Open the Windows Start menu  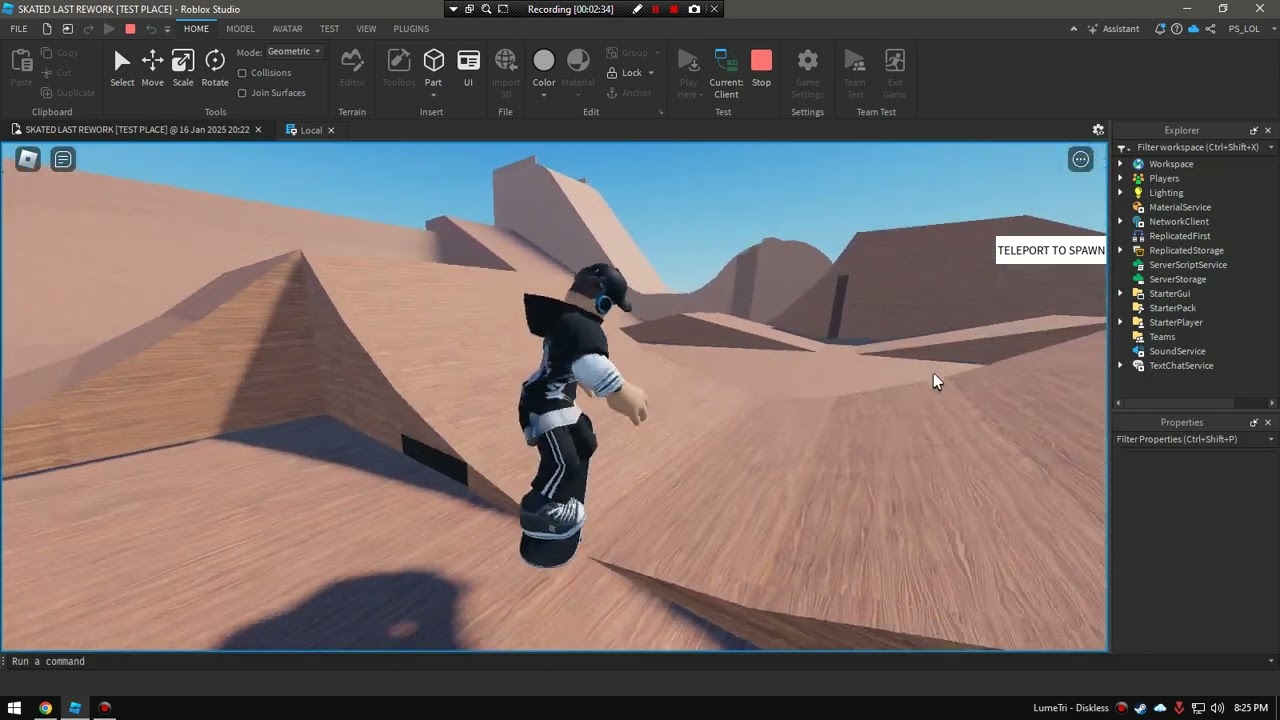tap(15, 708)
